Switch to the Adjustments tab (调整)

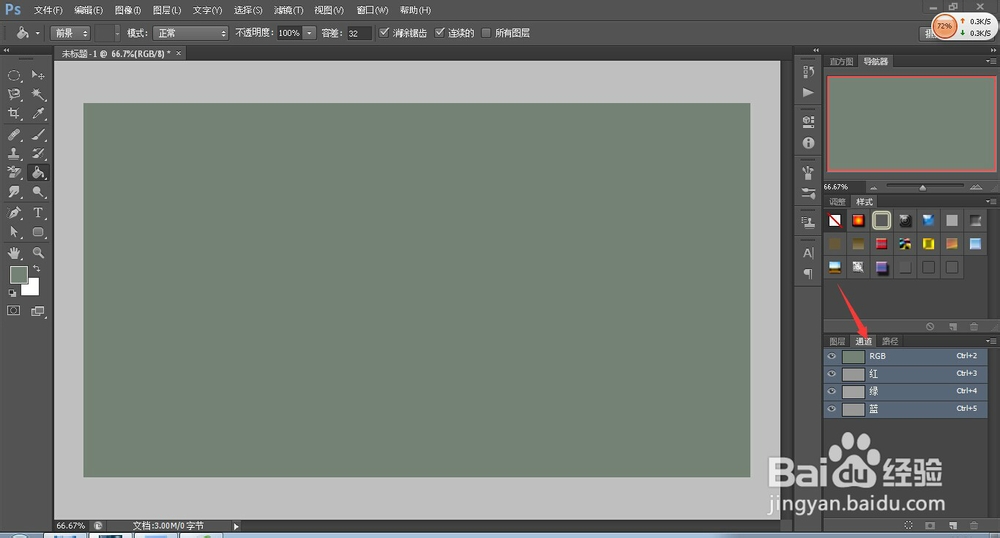point(837,202)
